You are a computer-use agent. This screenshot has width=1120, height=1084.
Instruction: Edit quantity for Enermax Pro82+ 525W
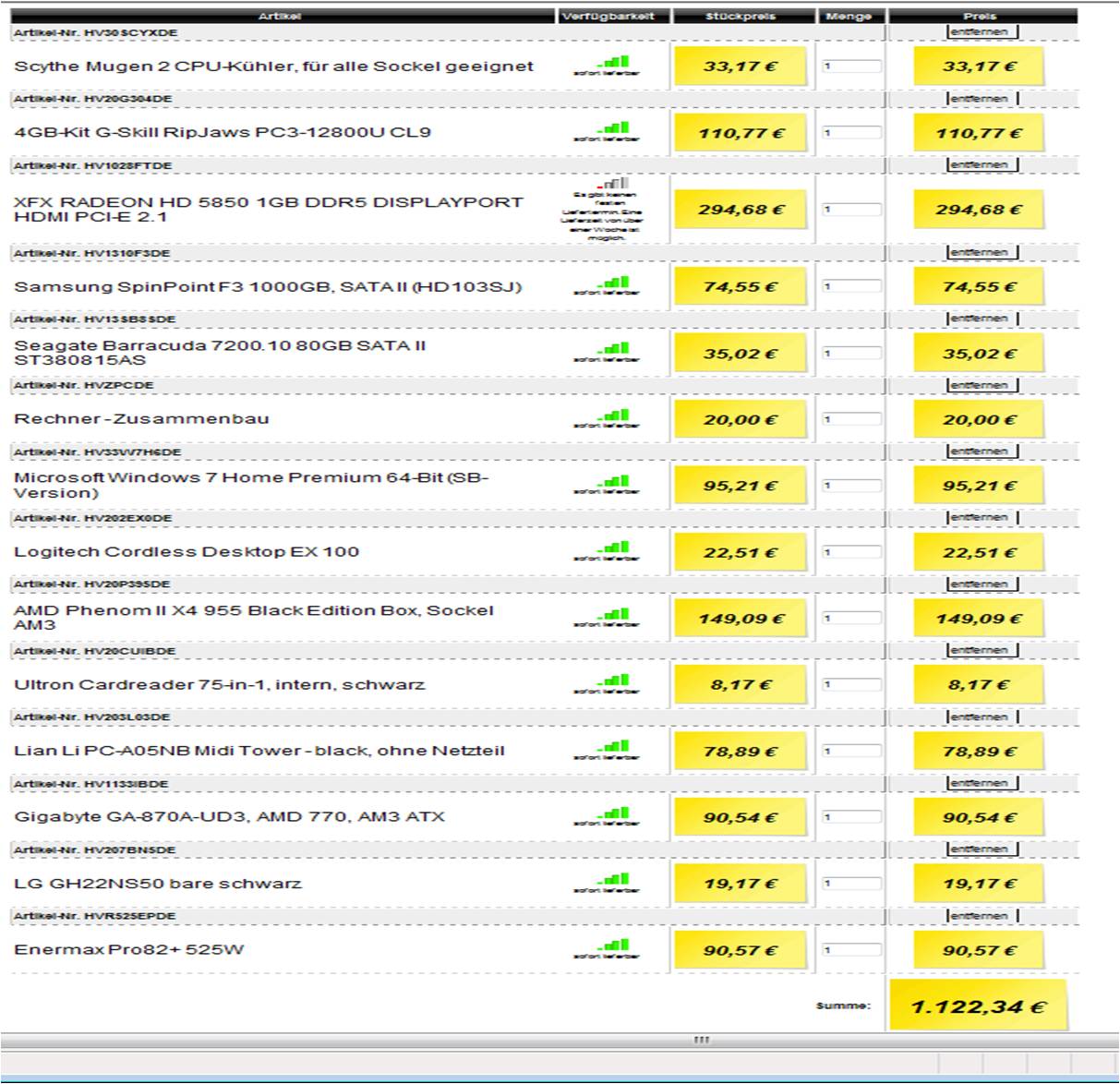pos(851,950)
